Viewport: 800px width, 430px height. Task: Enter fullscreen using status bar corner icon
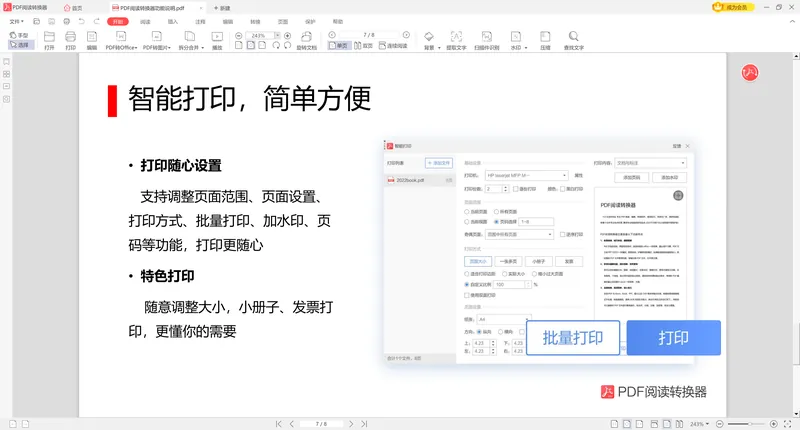point(787,424)
